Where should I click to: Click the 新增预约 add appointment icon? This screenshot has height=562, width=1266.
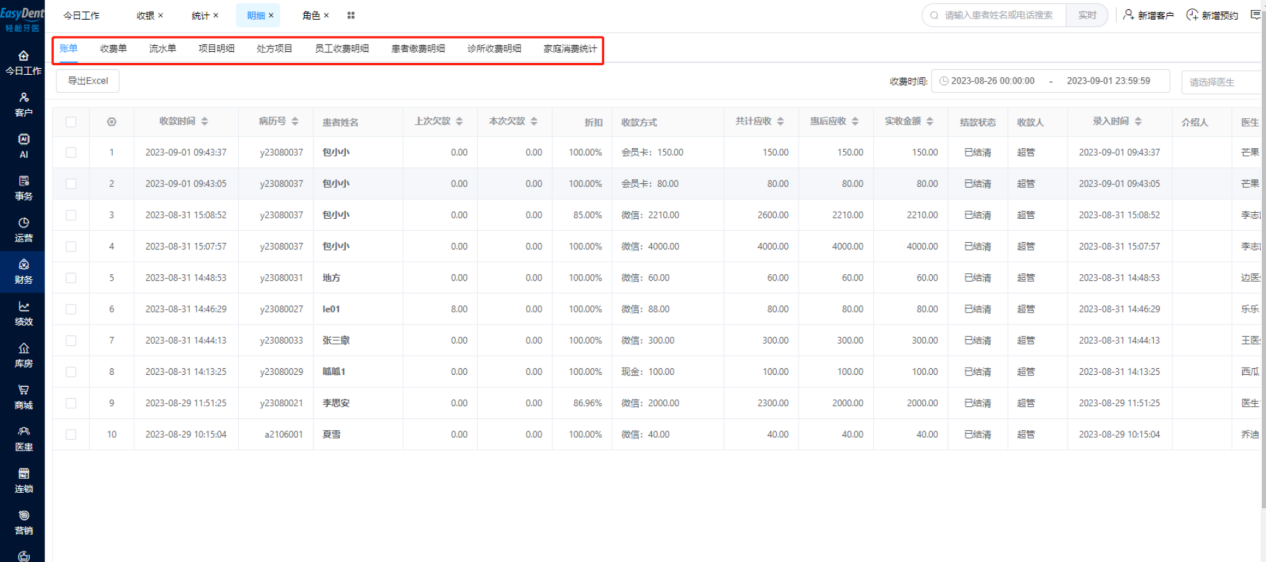tap(1192, 15)
